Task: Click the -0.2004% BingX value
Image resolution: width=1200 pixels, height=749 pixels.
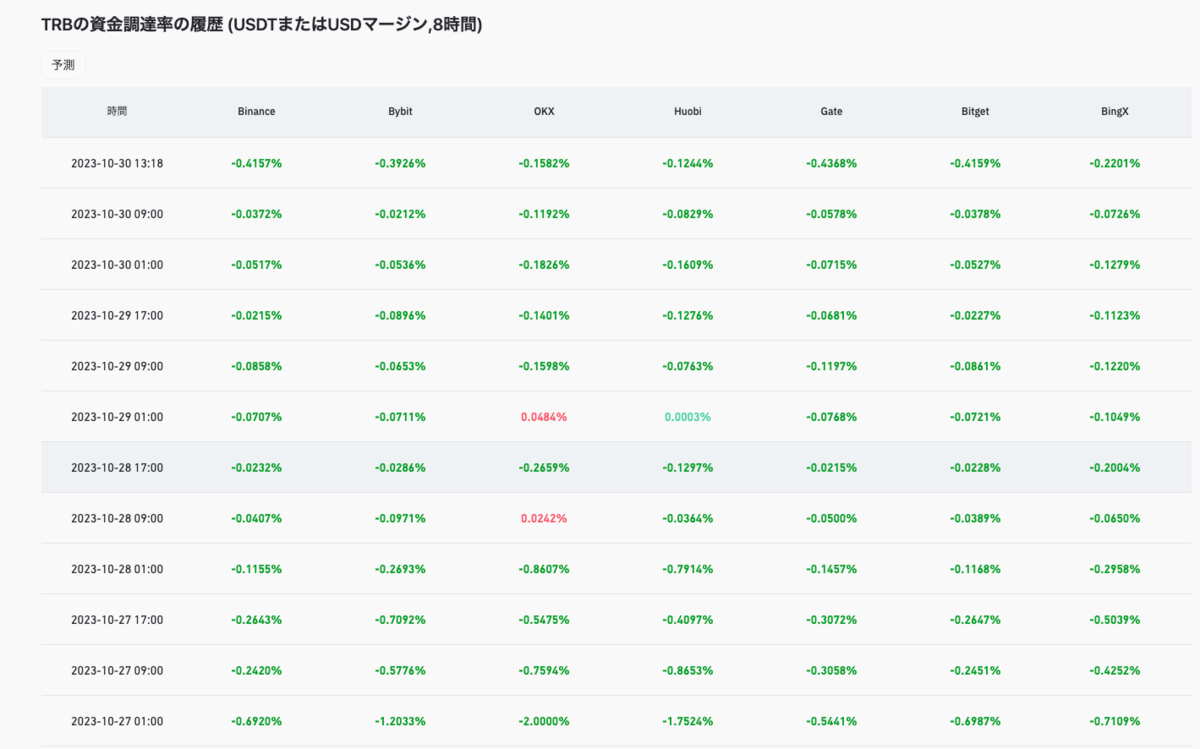Action: click(1115, 467)
